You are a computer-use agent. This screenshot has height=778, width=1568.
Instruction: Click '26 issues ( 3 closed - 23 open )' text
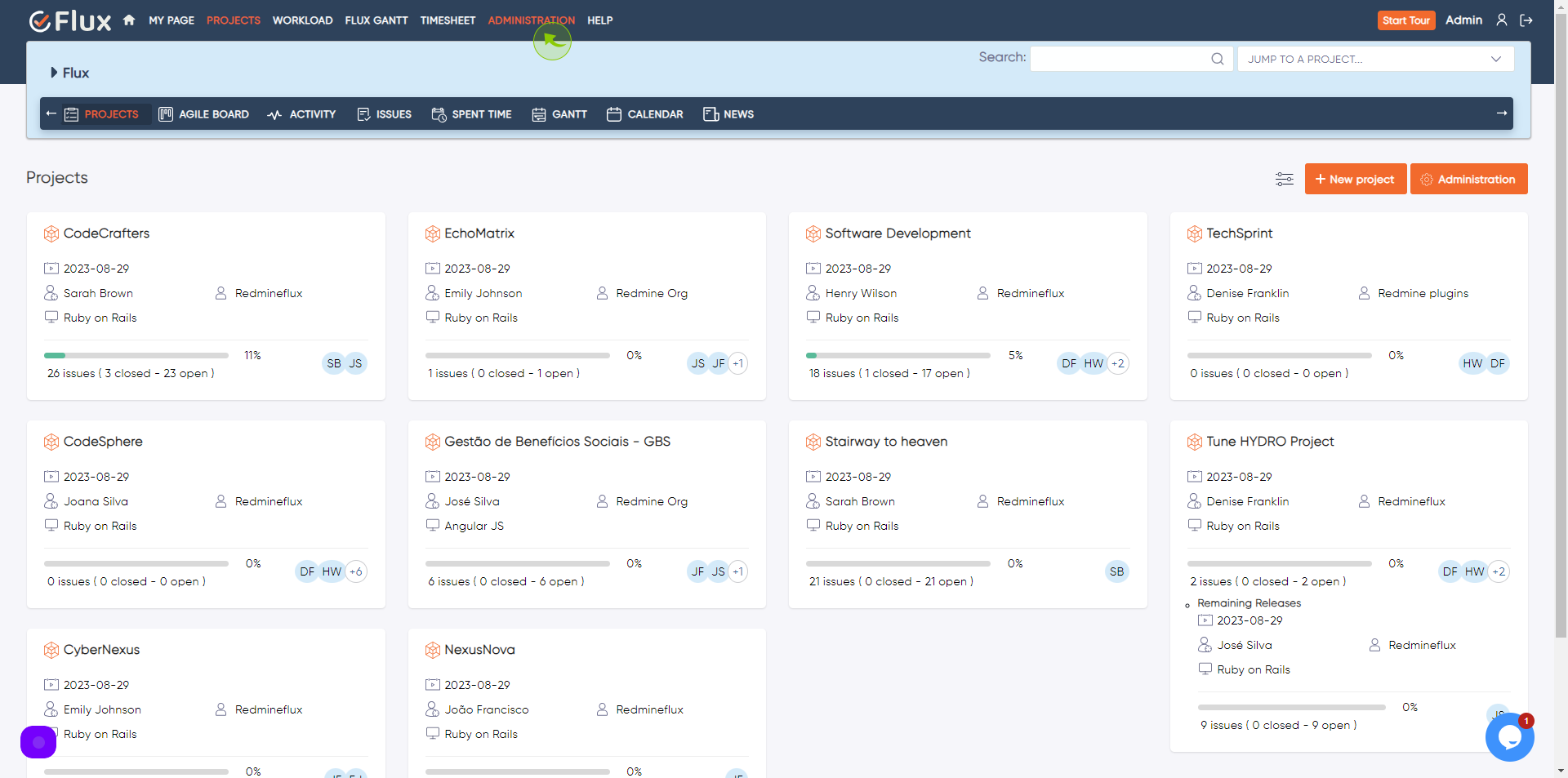131,373
